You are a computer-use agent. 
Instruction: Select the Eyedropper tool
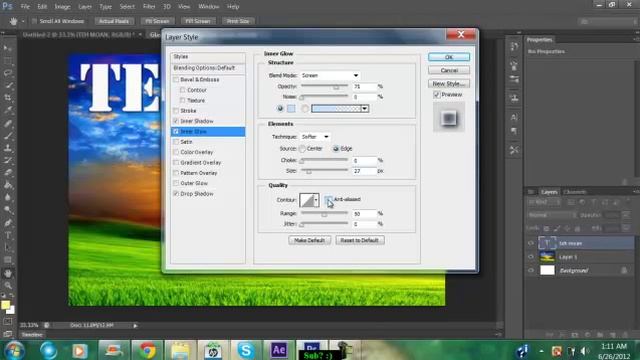8,110
